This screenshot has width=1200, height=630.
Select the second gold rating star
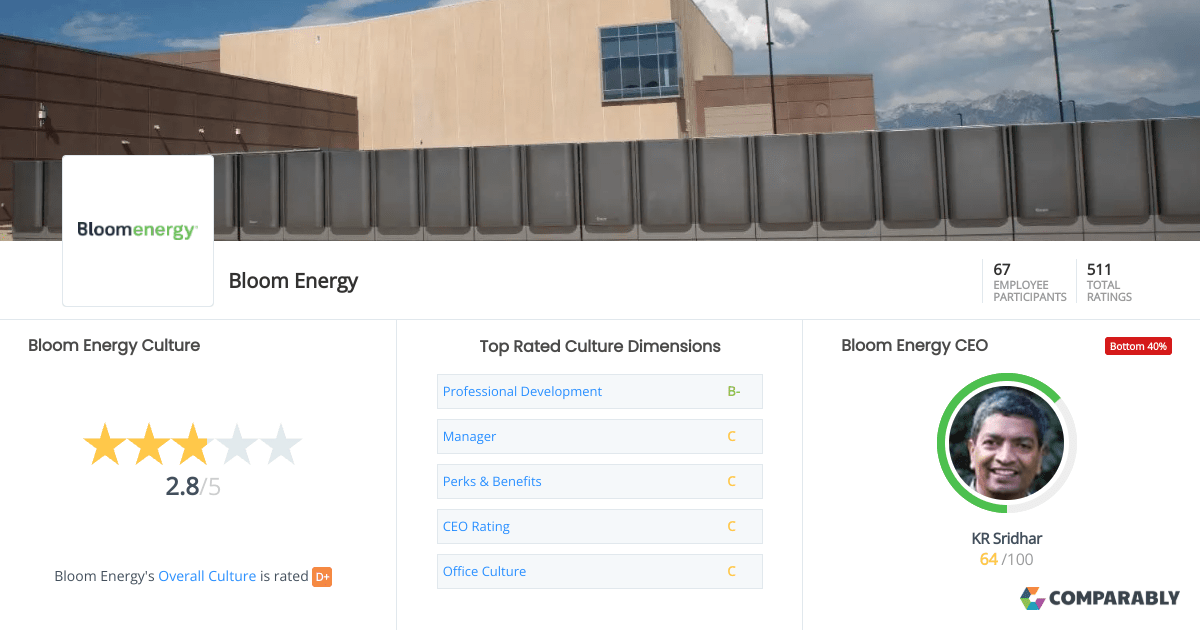coord(148,444)
